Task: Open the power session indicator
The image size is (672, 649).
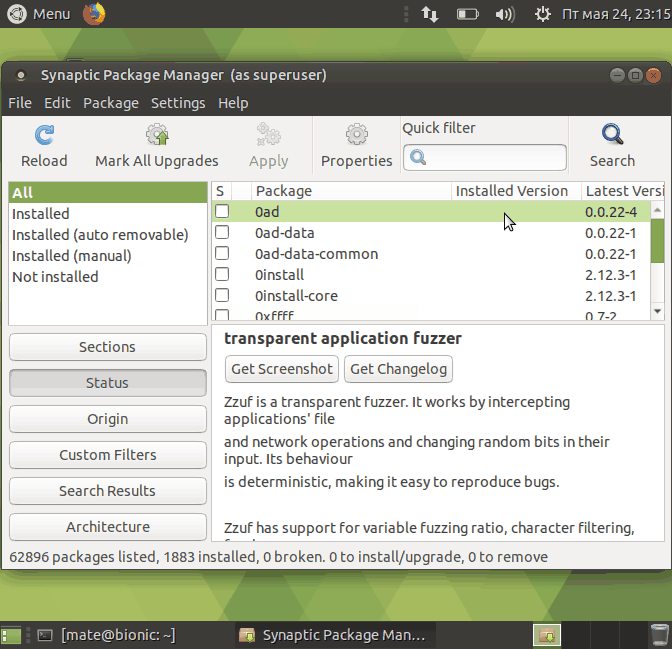Action: point(543,14)
